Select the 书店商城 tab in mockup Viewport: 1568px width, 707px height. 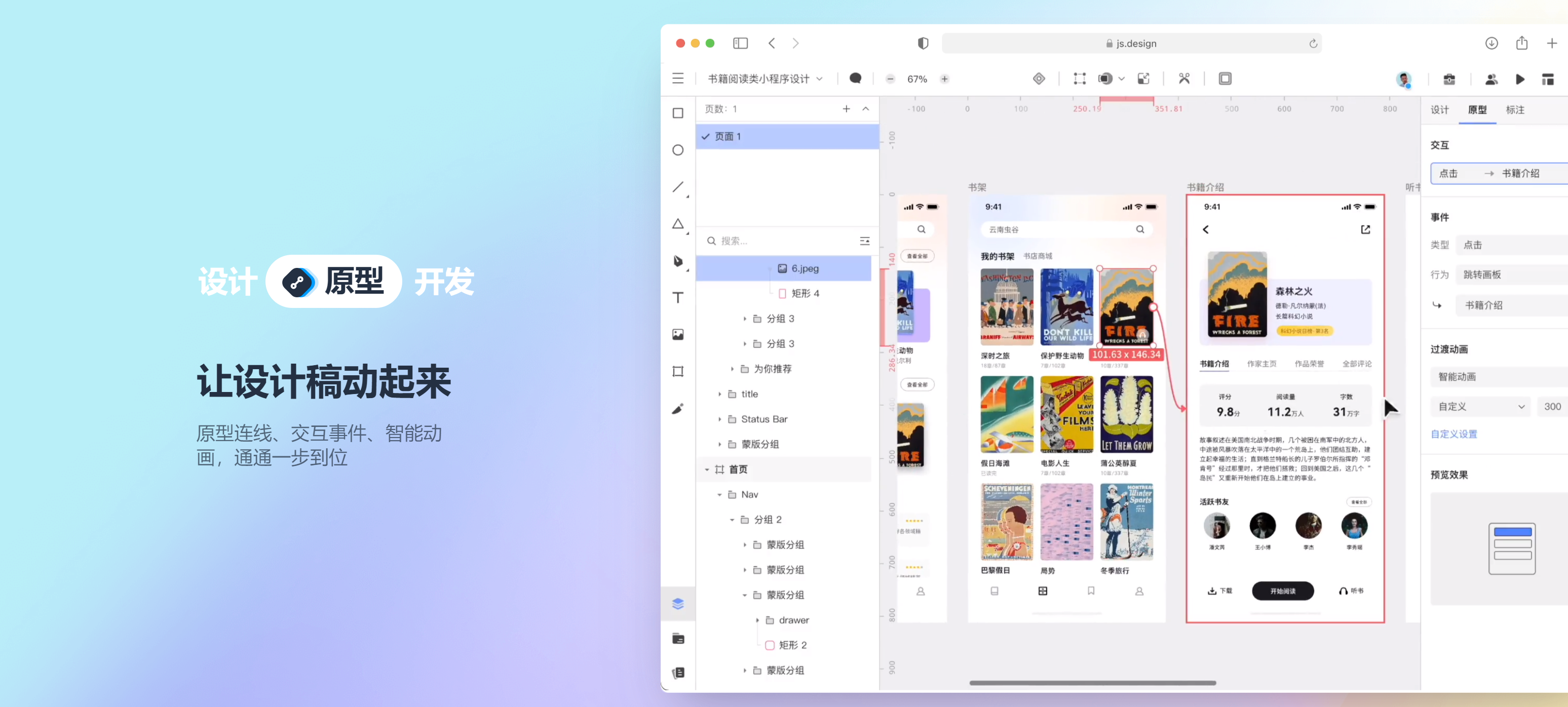1037,256
